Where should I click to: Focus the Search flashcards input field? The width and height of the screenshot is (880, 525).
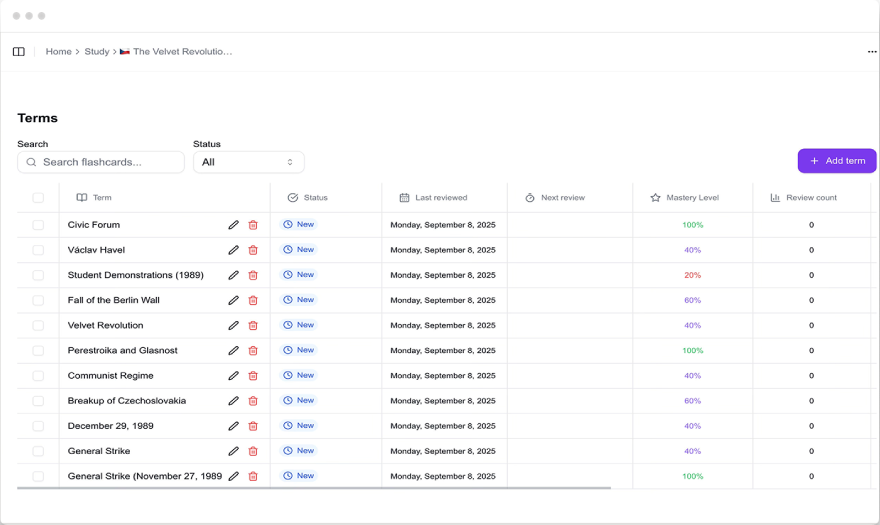(x=101, y=162)
